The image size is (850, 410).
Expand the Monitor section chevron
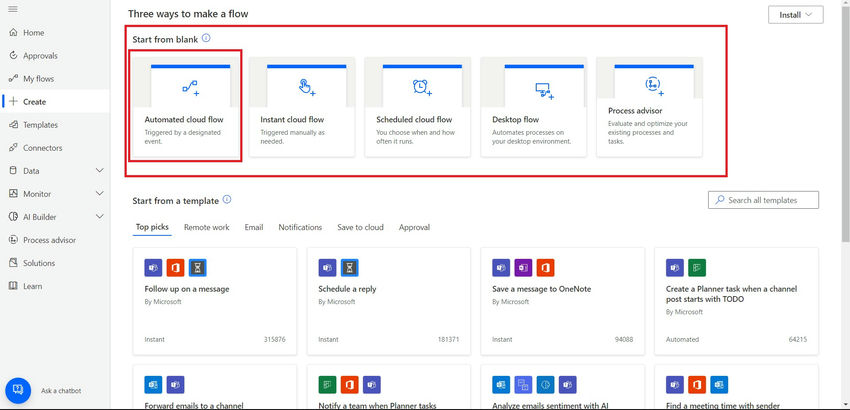click(99, 194)
